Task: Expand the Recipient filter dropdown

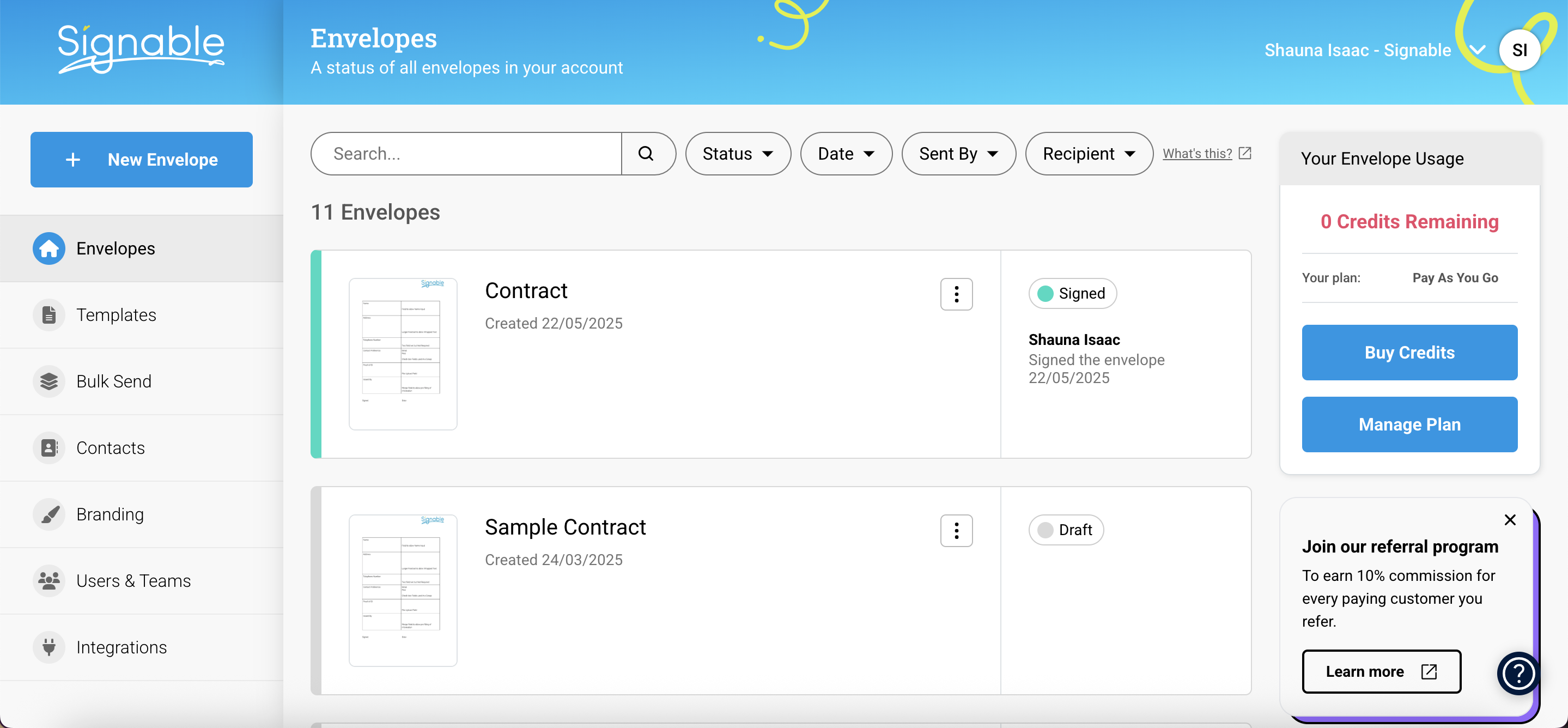Action: point(1089,154)
